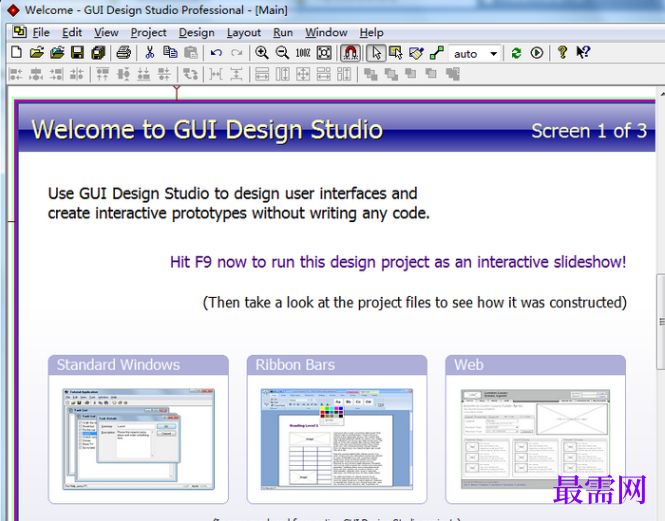Screen dimensions: 665x521
Task: Click the bring to front icon
Action: pos(370,74)
